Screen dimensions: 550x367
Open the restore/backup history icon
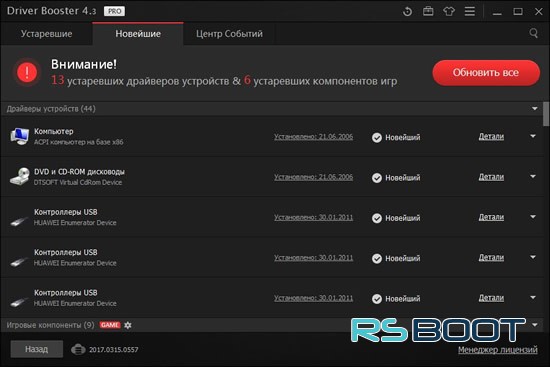407,12
